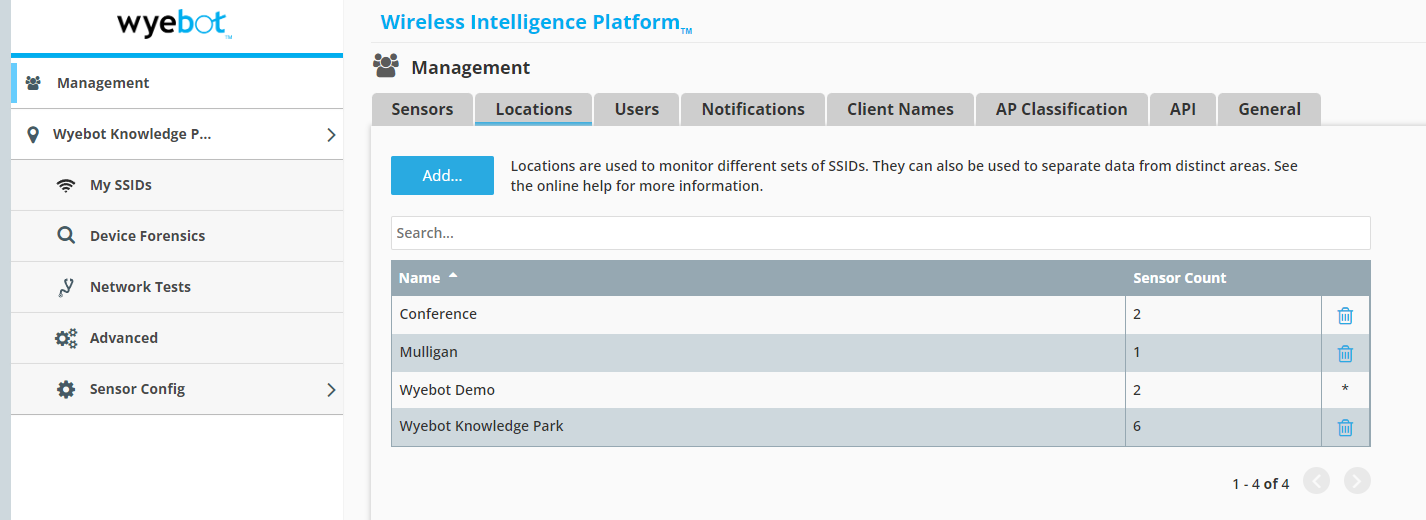
Task: Open the AP Classification tab
Action: (x=1062, y=109)
